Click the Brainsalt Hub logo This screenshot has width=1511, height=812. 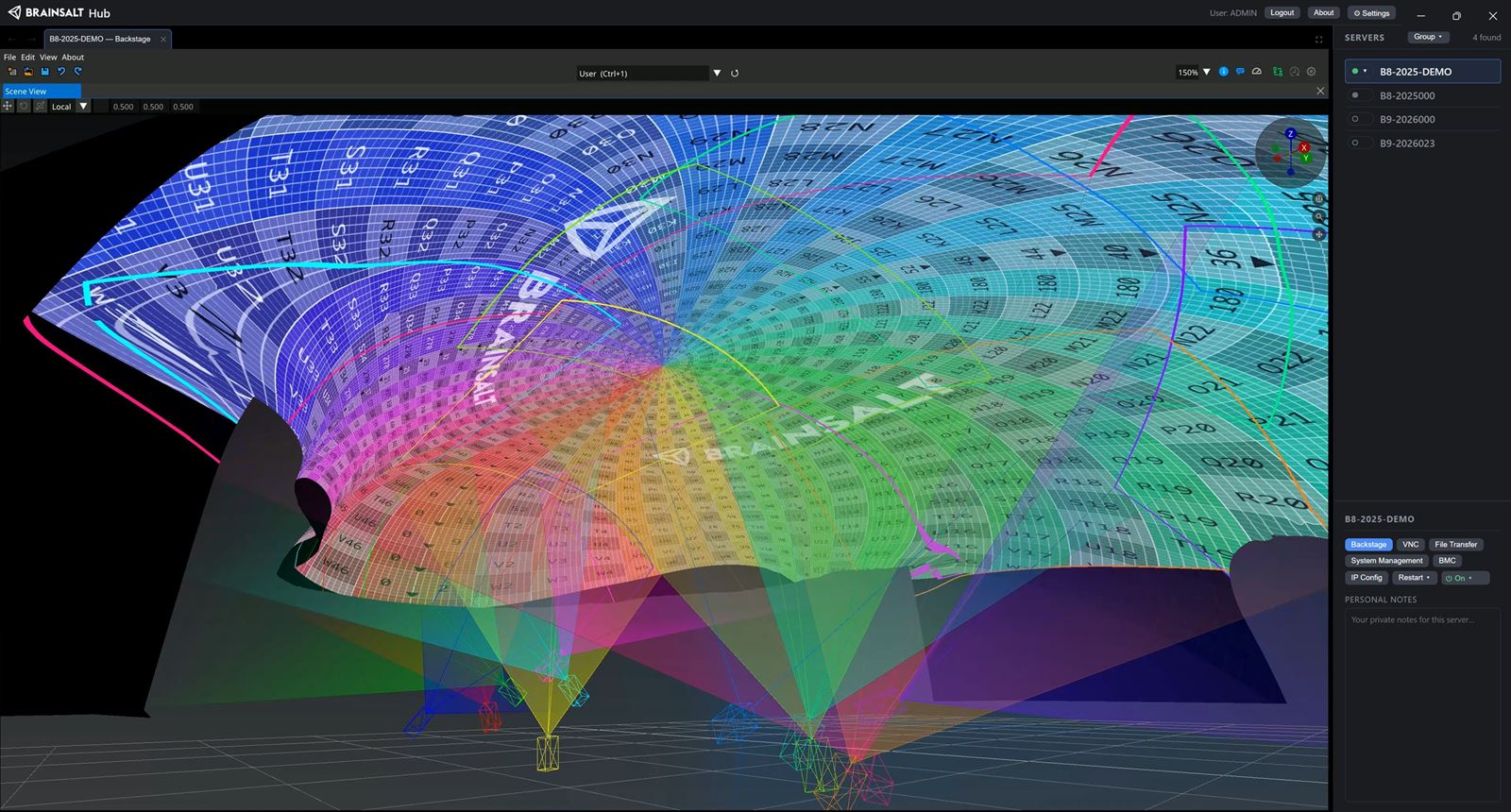coord(59,13)
